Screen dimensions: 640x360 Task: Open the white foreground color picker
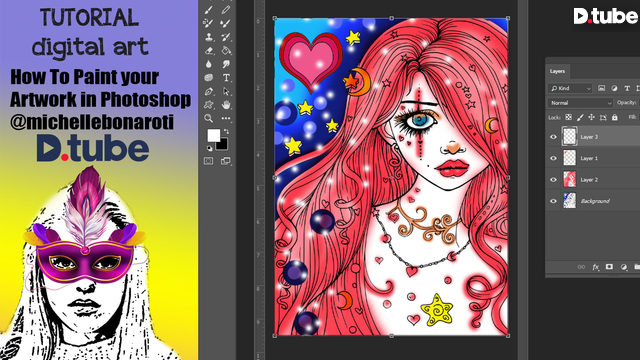click(x=213, y=135)
